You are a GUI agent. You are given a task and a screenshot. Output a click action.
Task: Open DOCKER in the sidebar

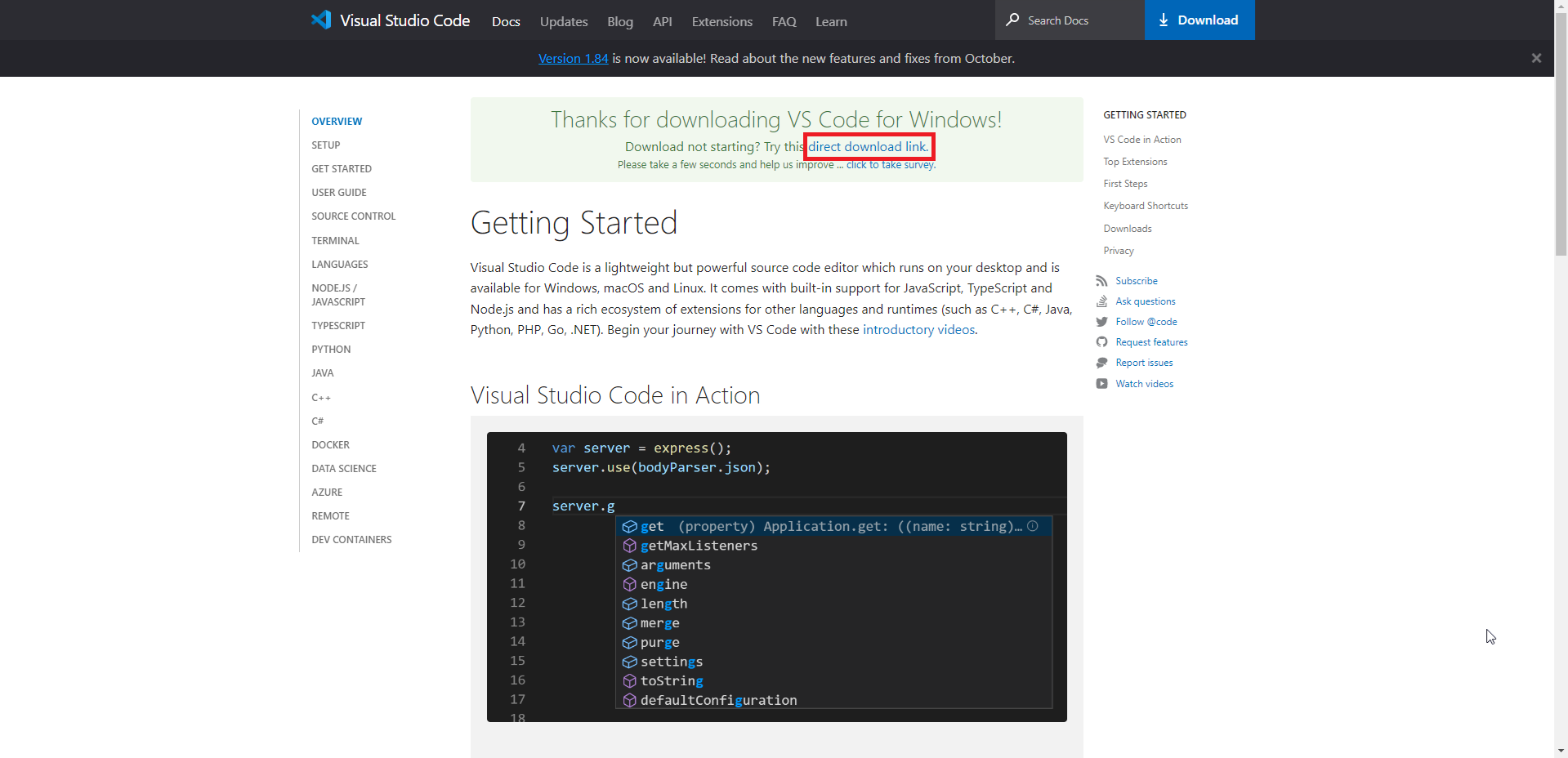tap(330, 445)
